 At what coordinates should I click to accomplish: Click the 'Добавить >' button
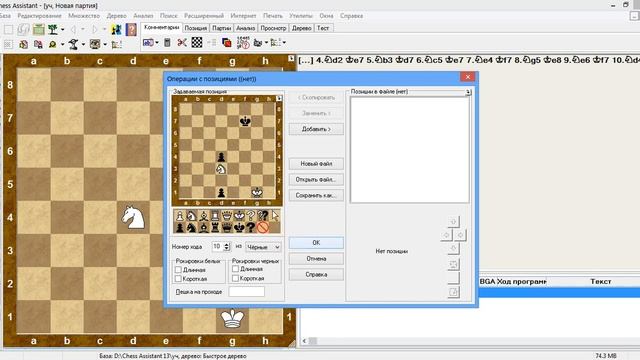(x=316, y=129)
